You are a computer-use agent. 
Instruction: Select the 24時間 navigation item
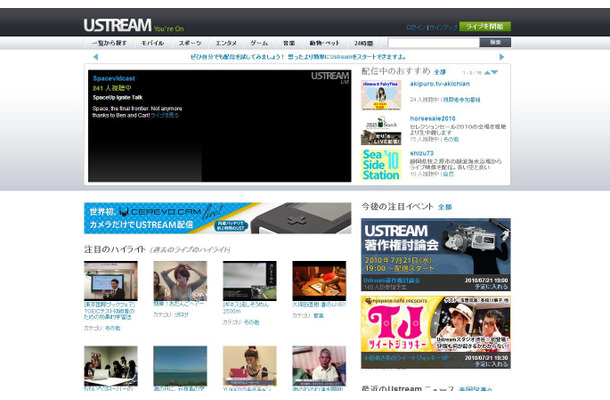pyautogui.click(x=363, y=43)
